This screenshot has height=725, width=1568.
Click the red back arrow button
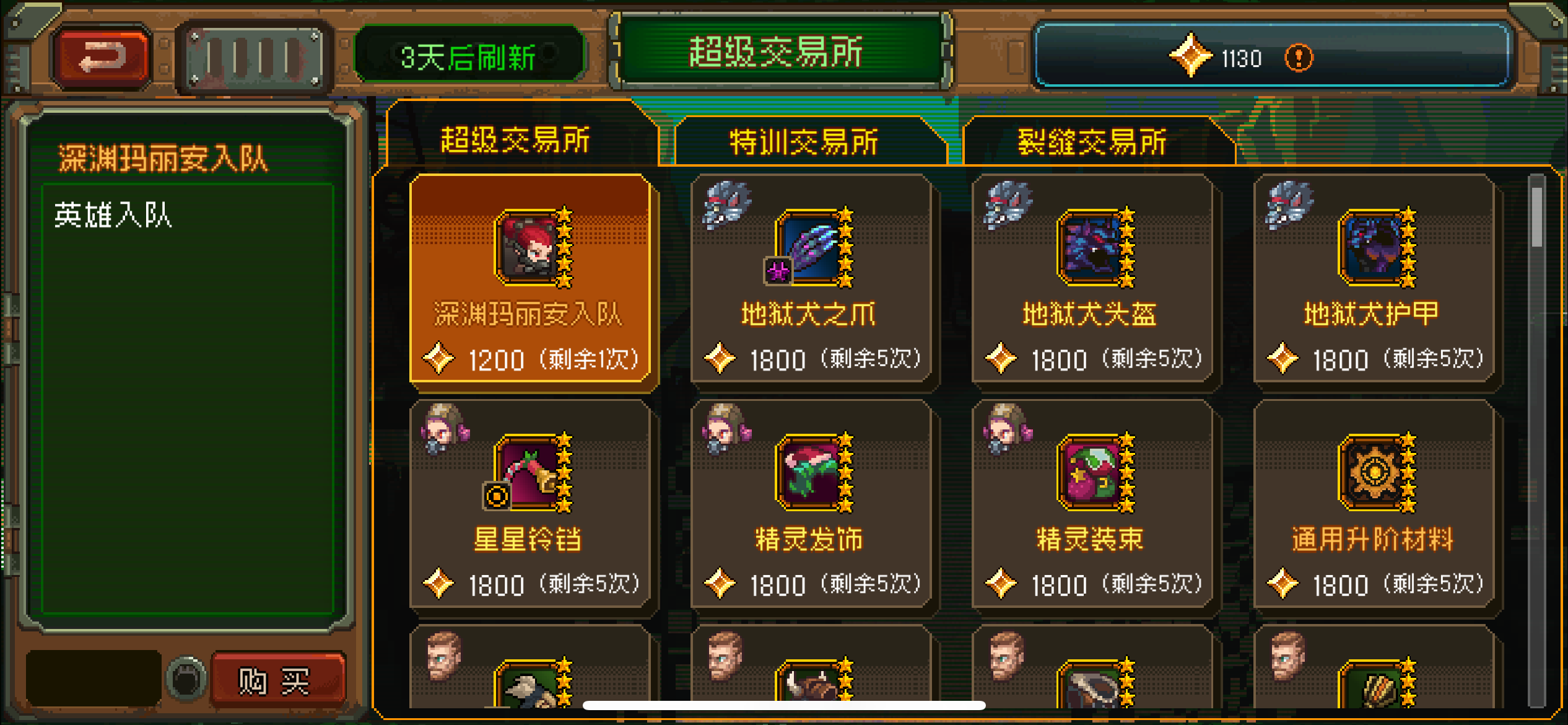[x=102, y=58]
